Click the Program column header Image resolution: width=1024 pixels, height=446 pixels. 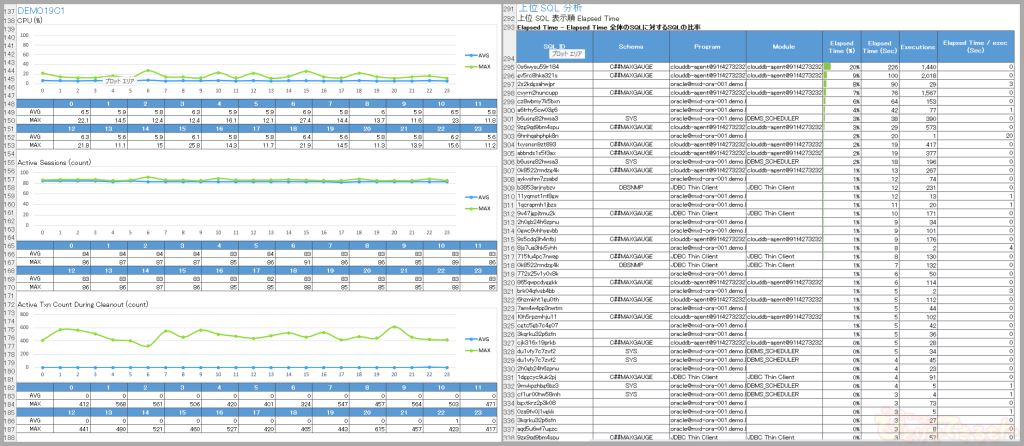(706, 48)
